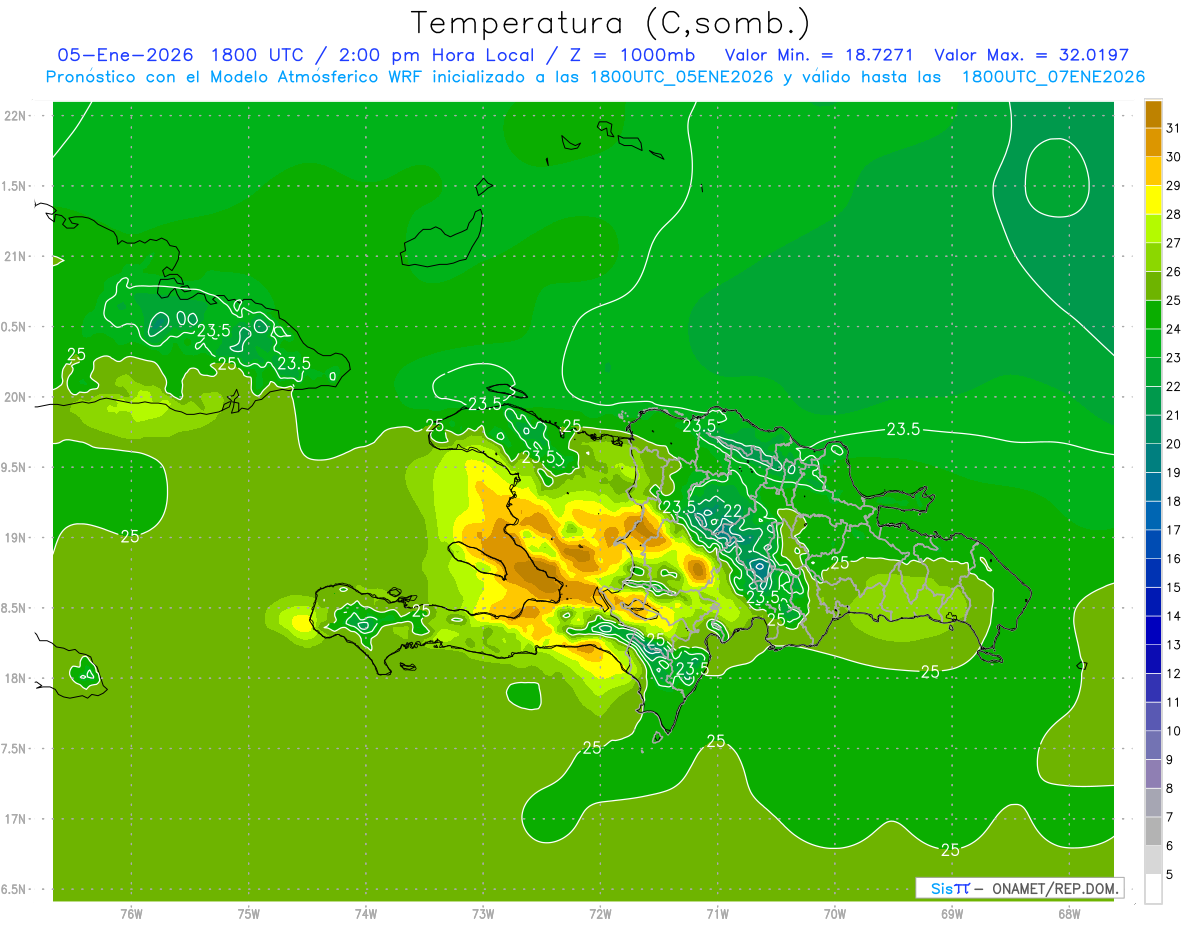Click blue legend swatch between 15 and 16
The image size is (1200, 927).
coord(1153,574)
